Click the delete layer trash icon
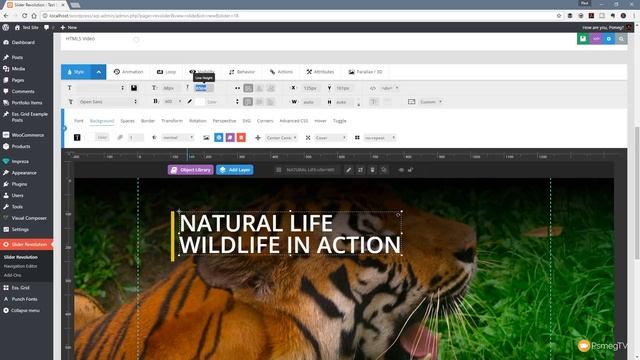This screenshot has height=360, width=640. (372, 170)
